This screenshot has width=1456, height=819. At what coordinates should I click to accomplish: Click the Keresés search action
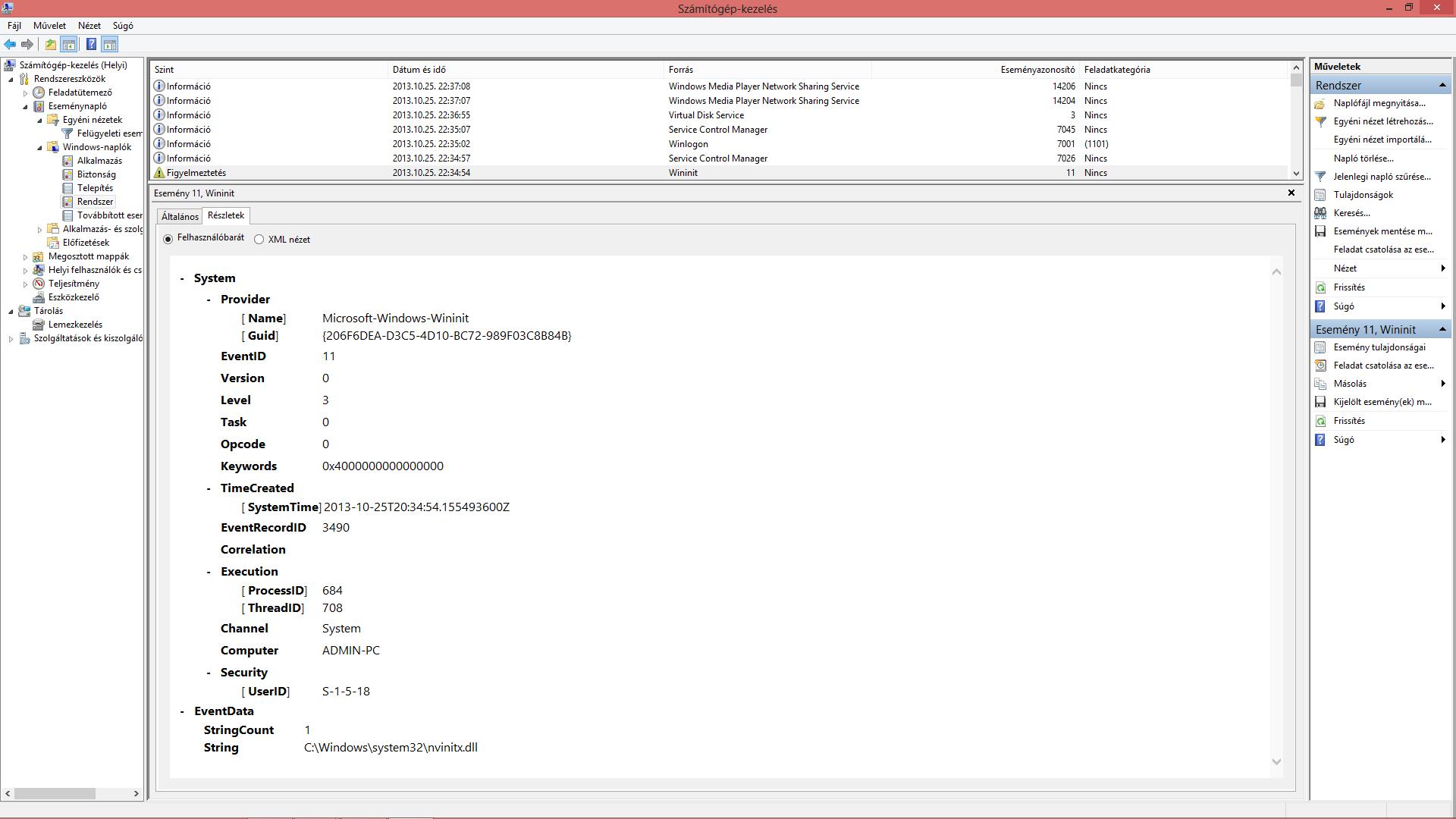pyautogui.click(x=1351, y=213)
